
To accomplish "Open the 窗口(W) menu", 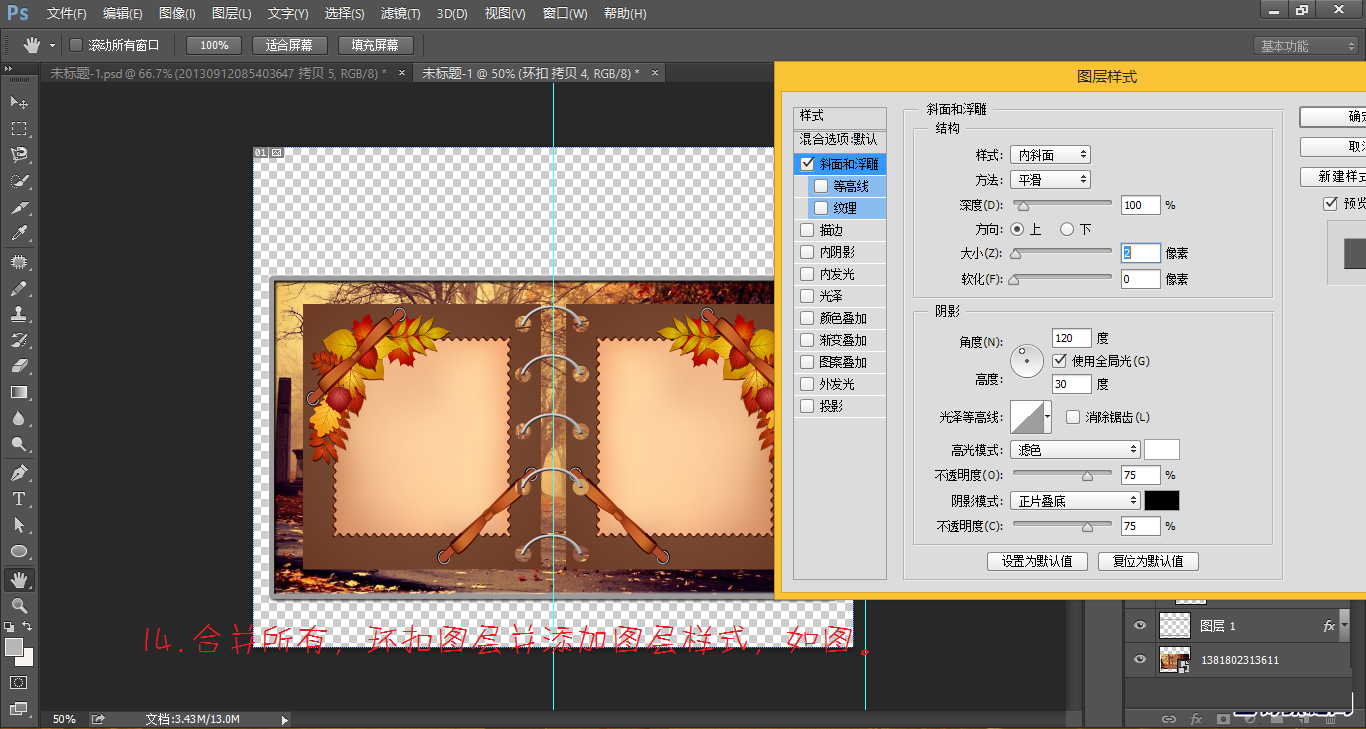I will click(x=565, y=14).
